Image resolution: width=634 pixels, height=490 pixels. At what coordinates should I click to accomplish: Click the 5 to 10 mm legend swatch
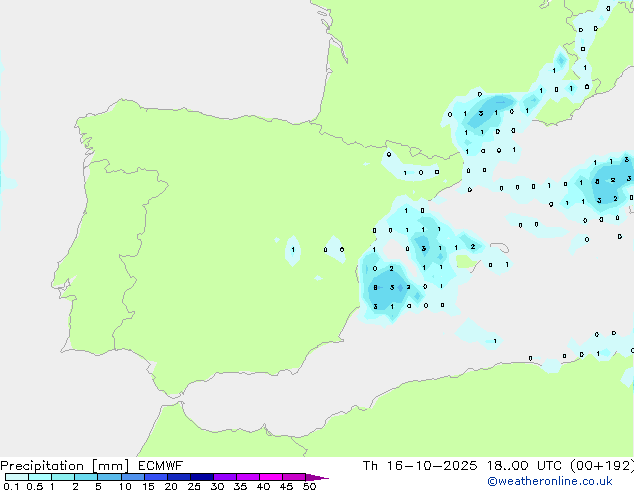tap(109, 477)
